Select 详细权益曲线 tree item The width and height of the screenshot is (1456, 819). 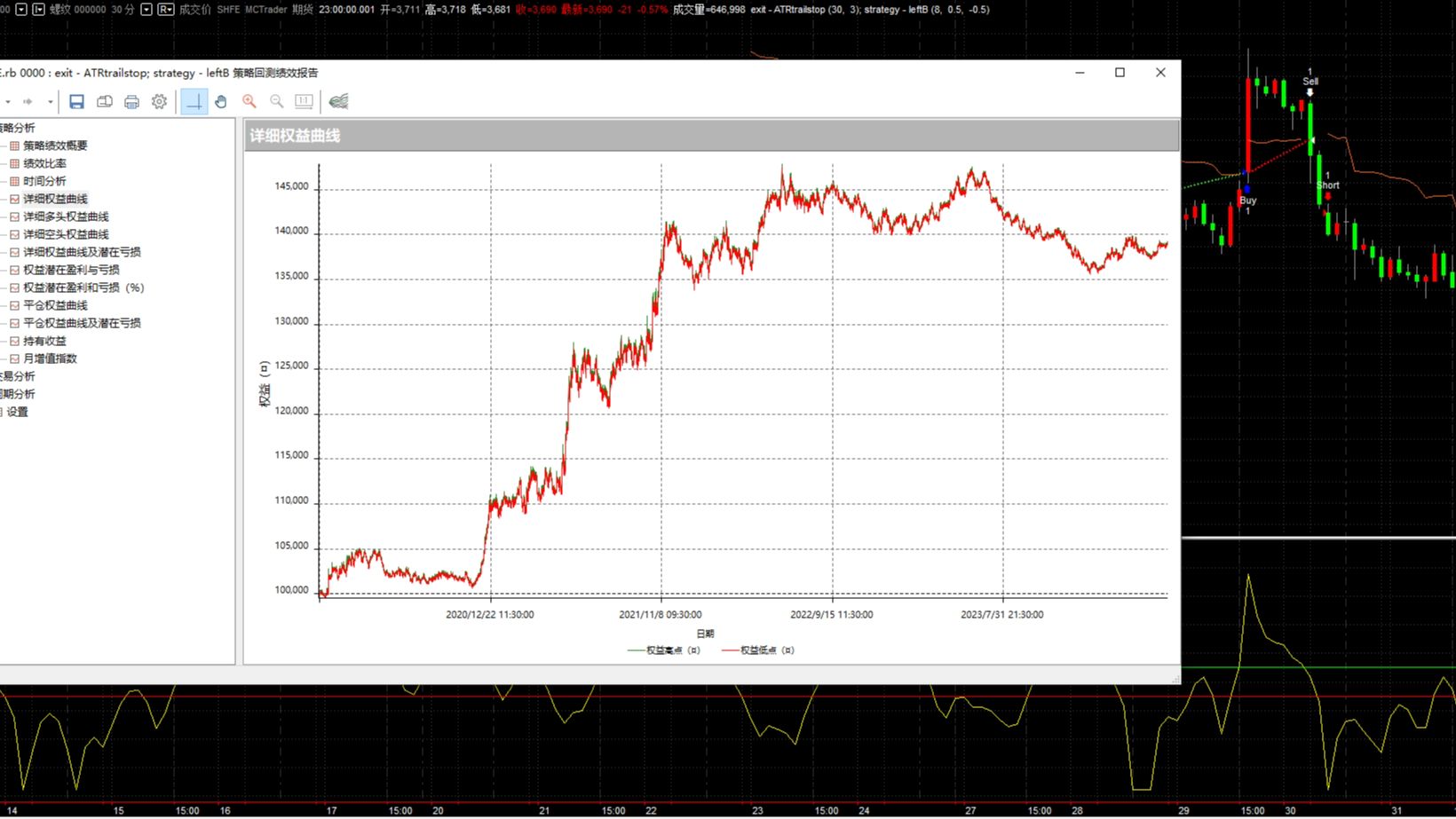coord(55,199)
